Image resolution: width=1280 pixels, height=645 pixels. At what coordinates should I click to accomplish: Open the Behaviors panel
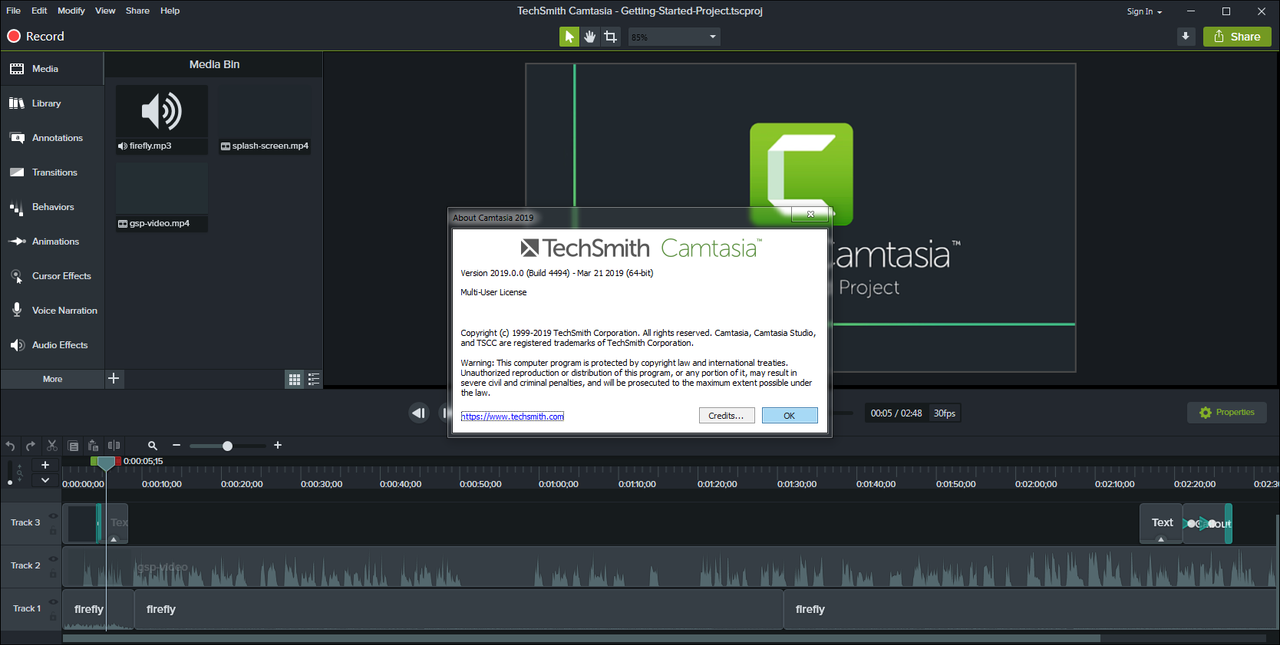[52, 207]
